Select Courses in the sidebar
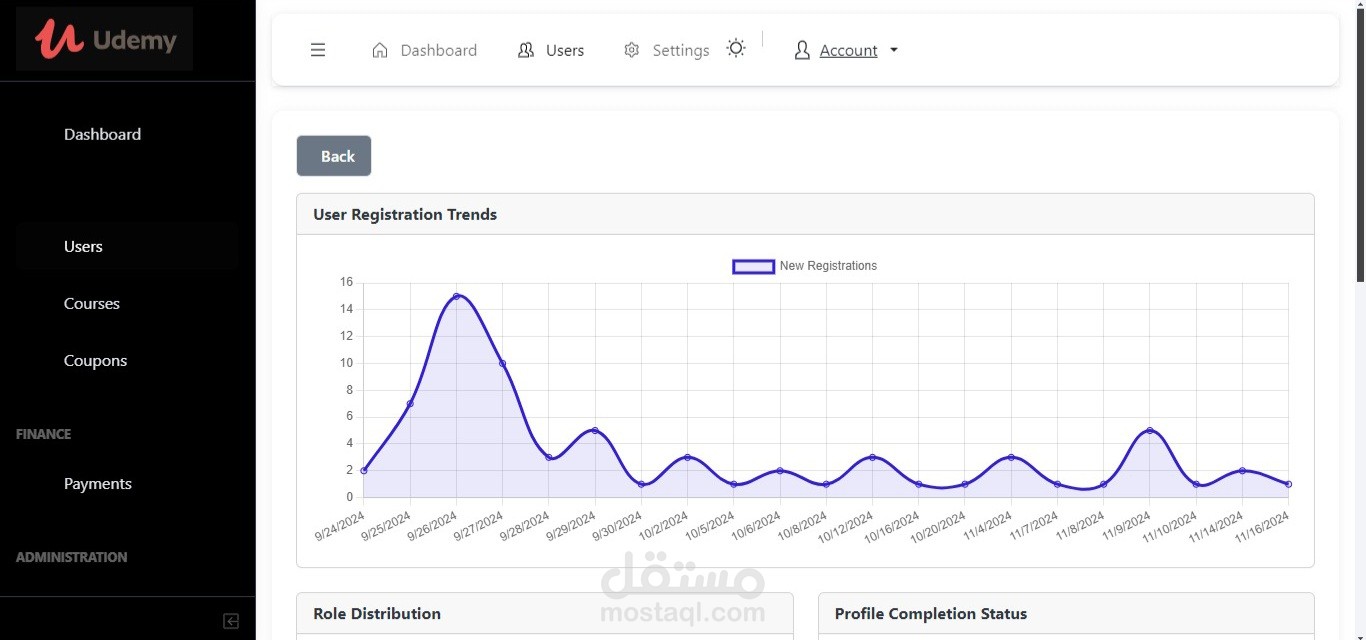Screen dimensions: 1366x640 92,303
